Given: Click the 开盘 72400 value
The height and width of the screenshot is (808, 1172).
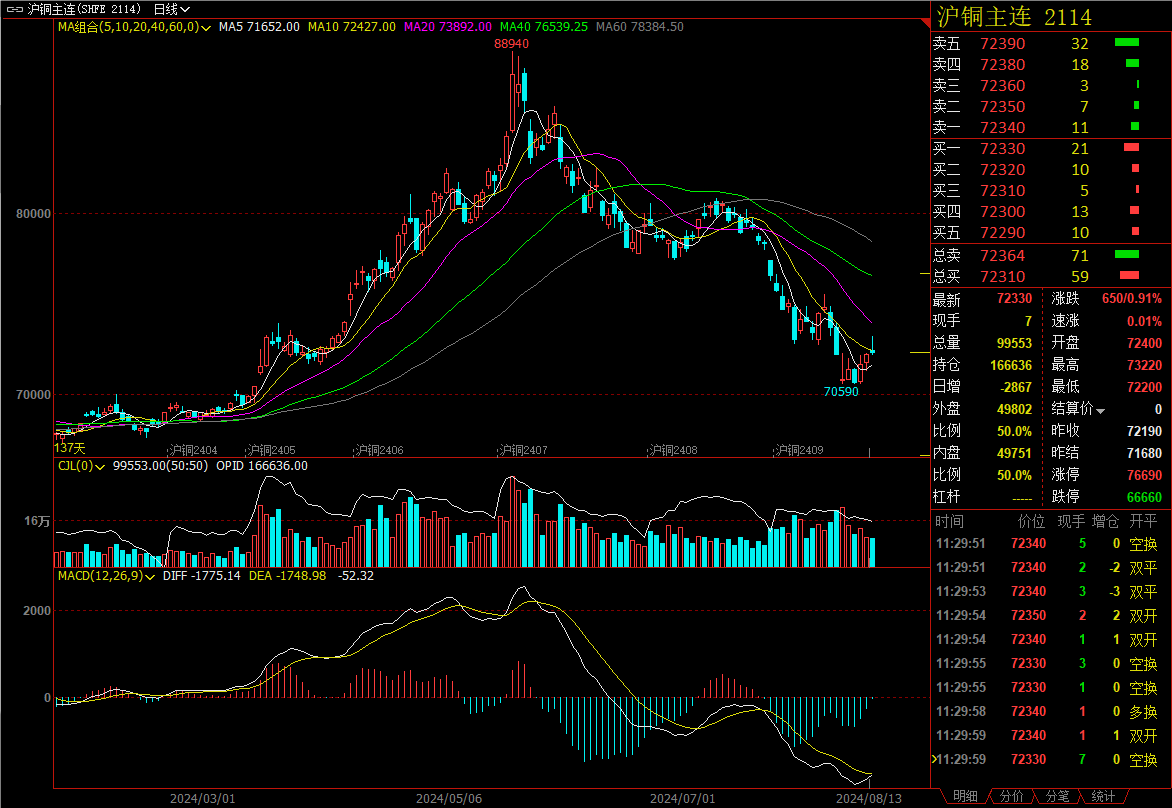Looking at the screenshot, I should (x=1144, y=343).
